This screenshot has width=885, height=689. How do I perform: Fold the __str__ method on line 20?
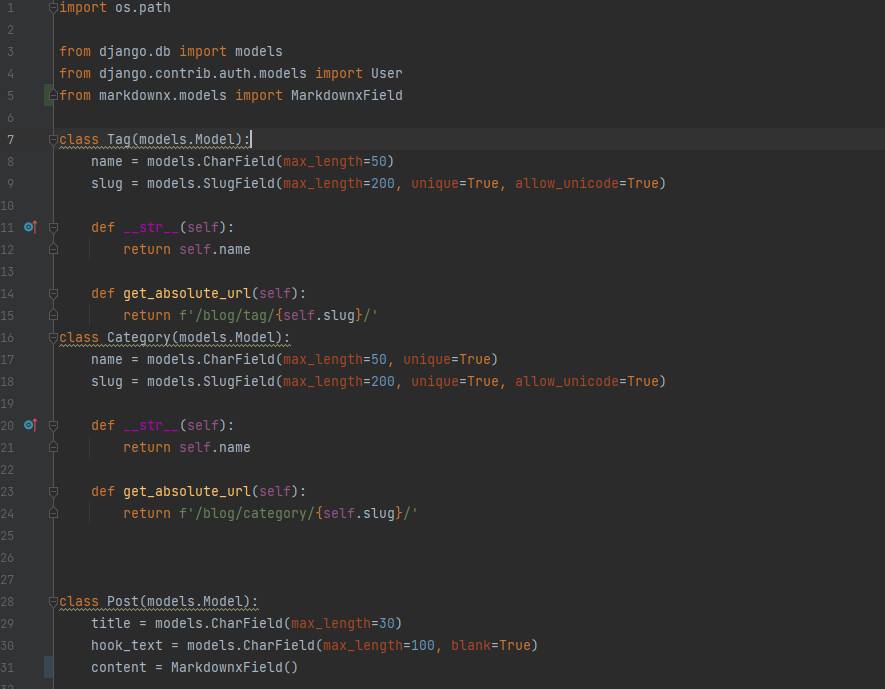53,425
